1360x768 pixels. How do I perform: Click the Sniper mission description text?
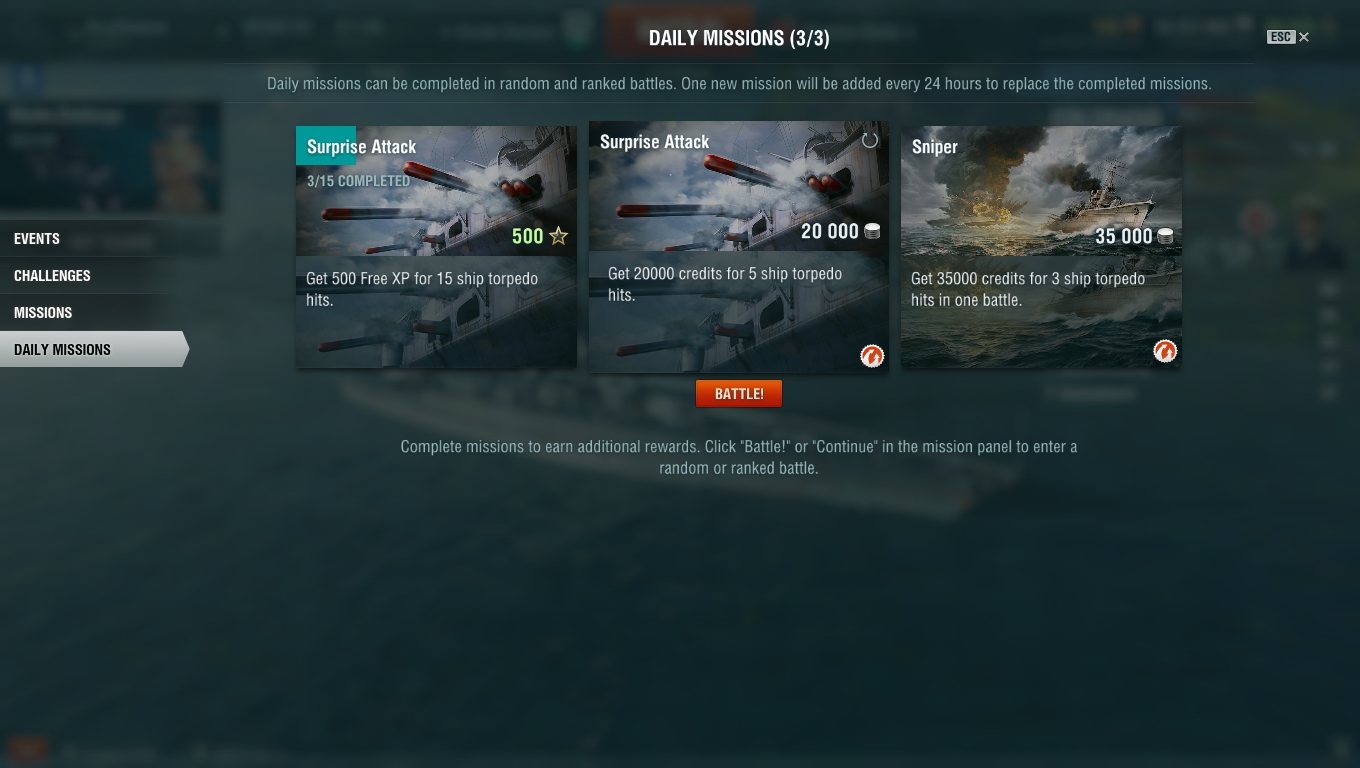1028,289
